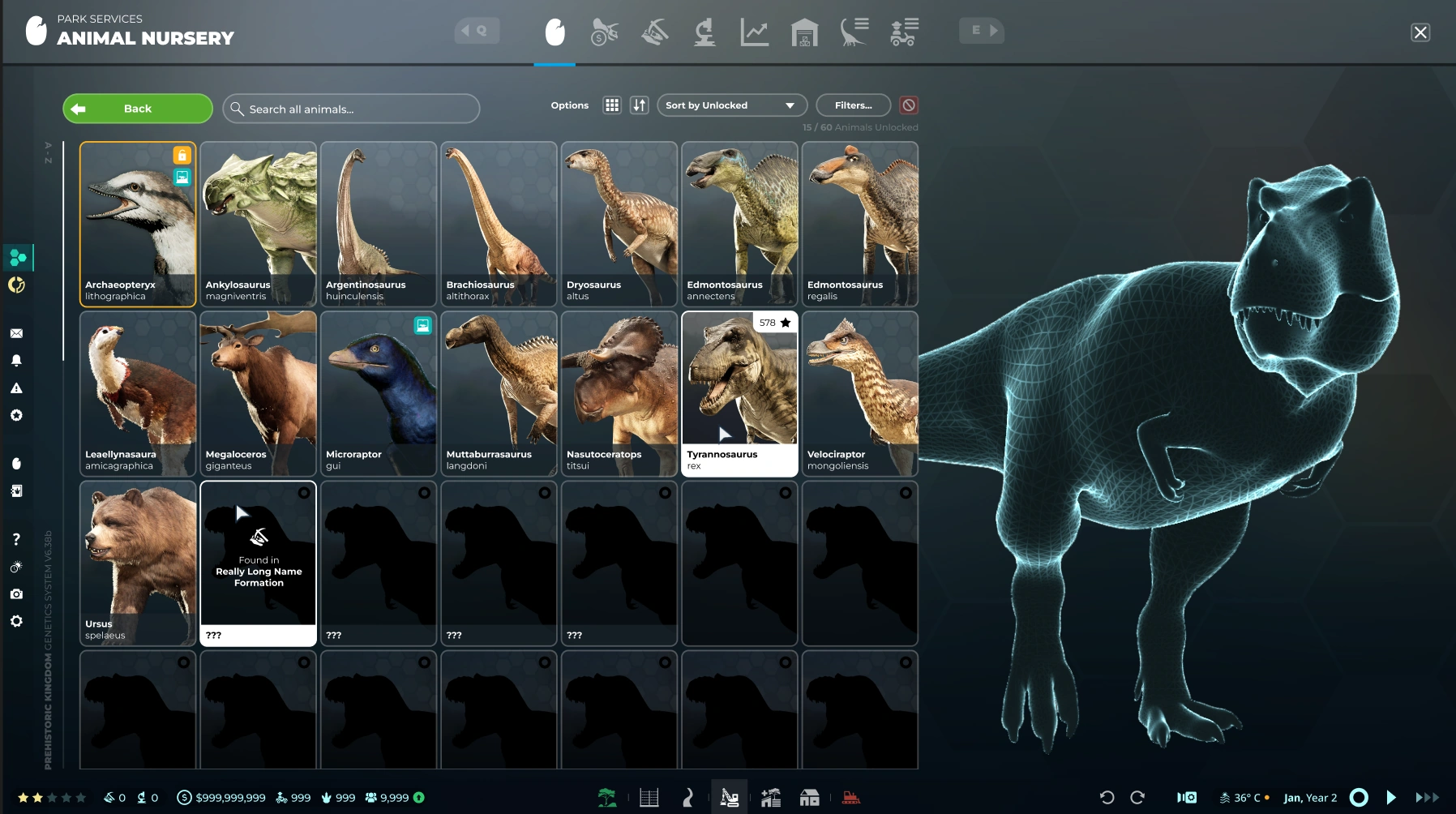Open the mail messages sidebar icon
1456x814 pixels.
pyautogui.click(x=16, y=333)
